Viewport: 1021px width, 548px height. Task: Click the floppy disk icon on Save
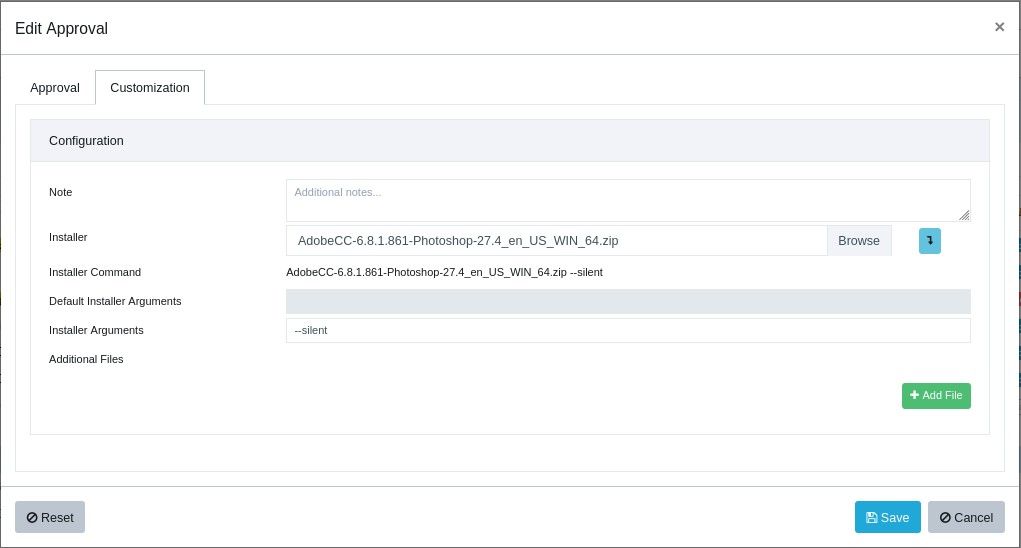coord(871,518)
